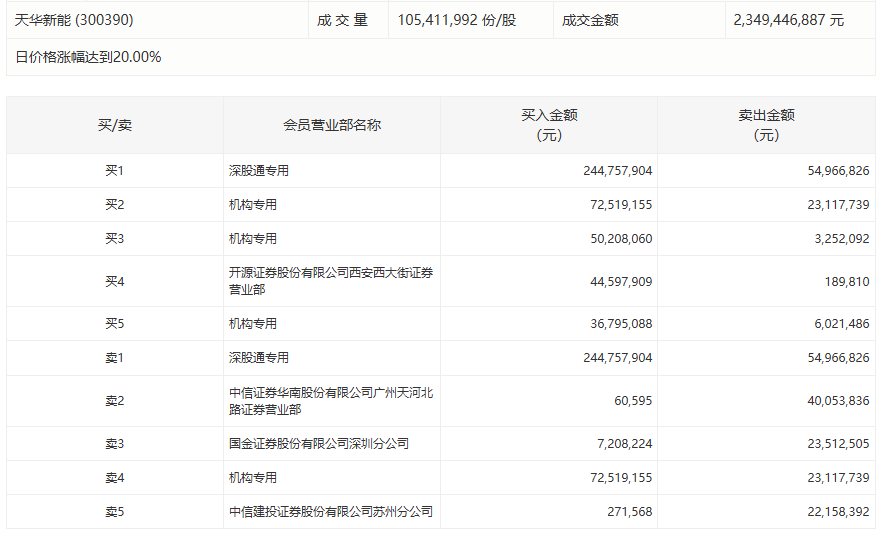Viewport: 879px width, 537px height.
Task: Select buy amount 36,795,088
Action: coord(621,324)
